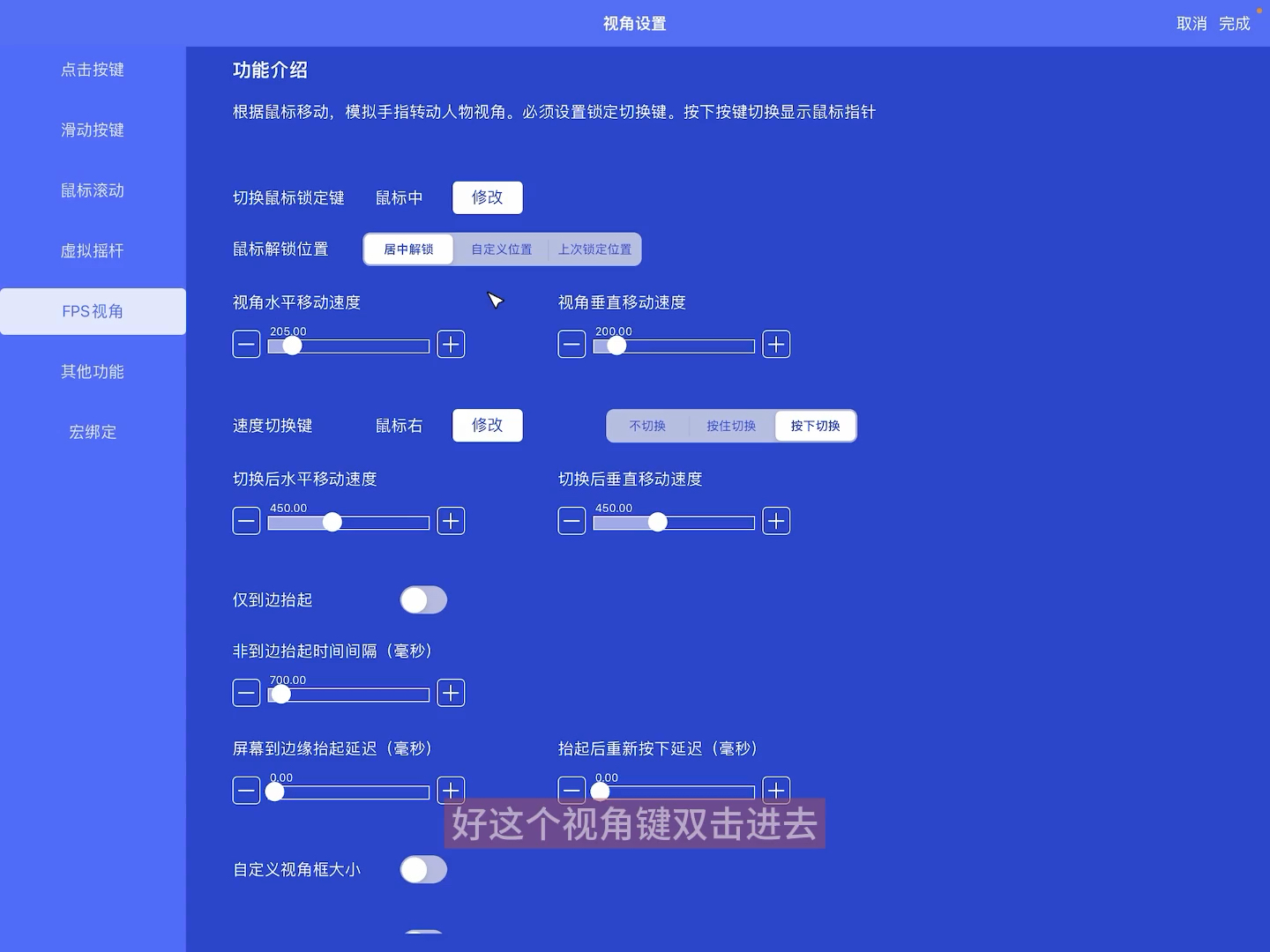Toggle the 自定义视角框大小 switch
Image resolution: width=1270 pixels, height=952 pixels.
click(x=423, y=870)
